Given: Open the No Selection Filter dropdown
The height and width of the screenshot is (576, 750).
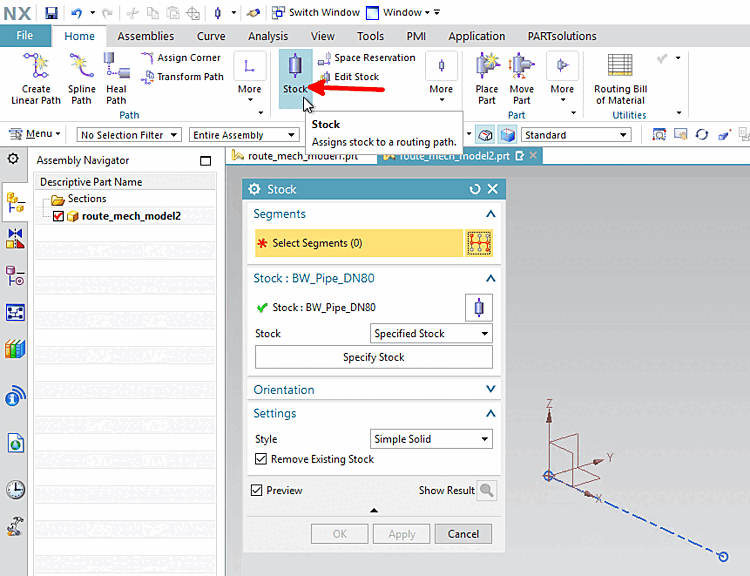Looking at the screenshot, I should coord(129,135).
